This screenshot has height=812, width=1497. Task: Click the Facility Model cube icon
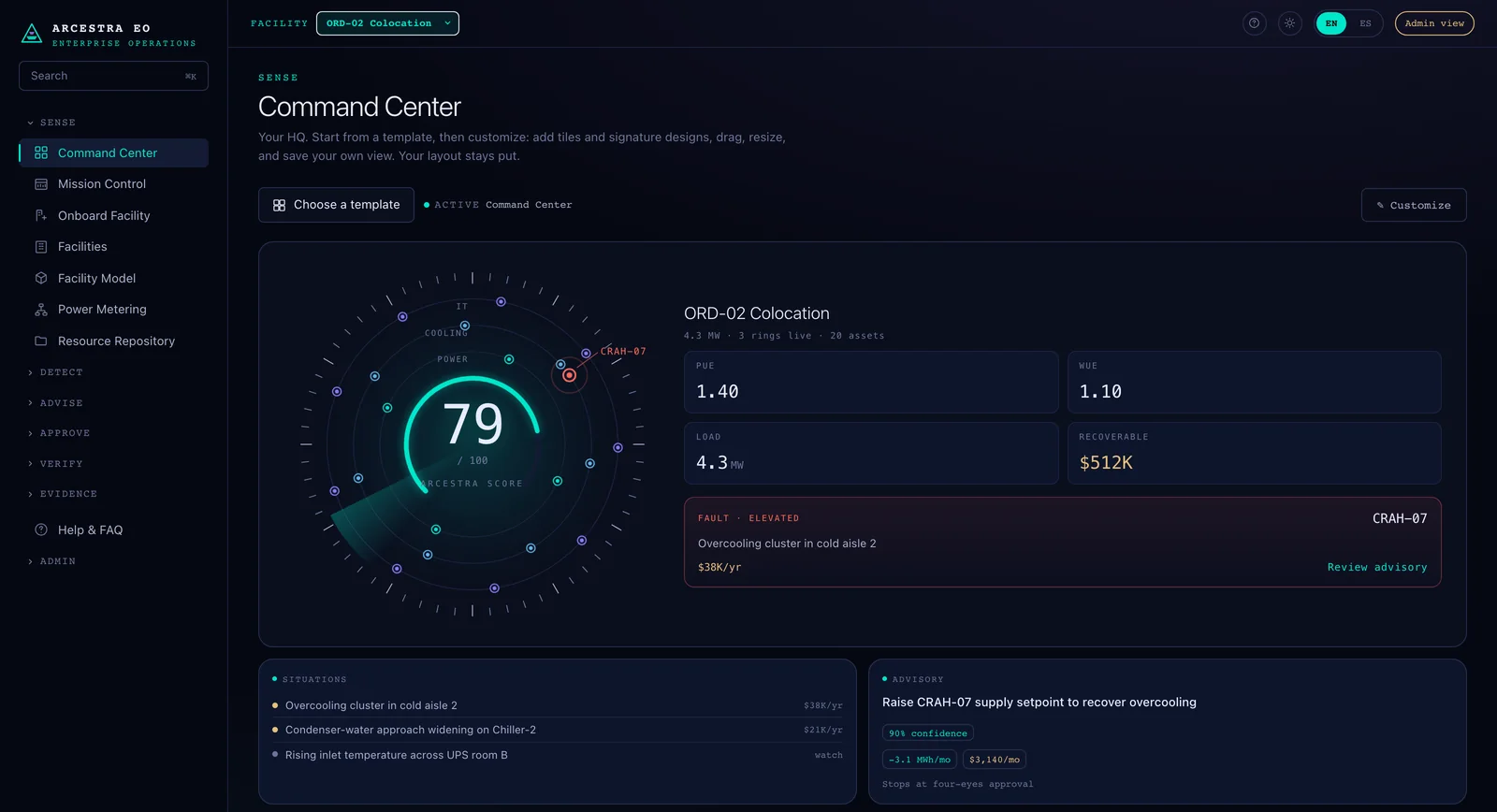pyautogui.click(x=41, y=278)
